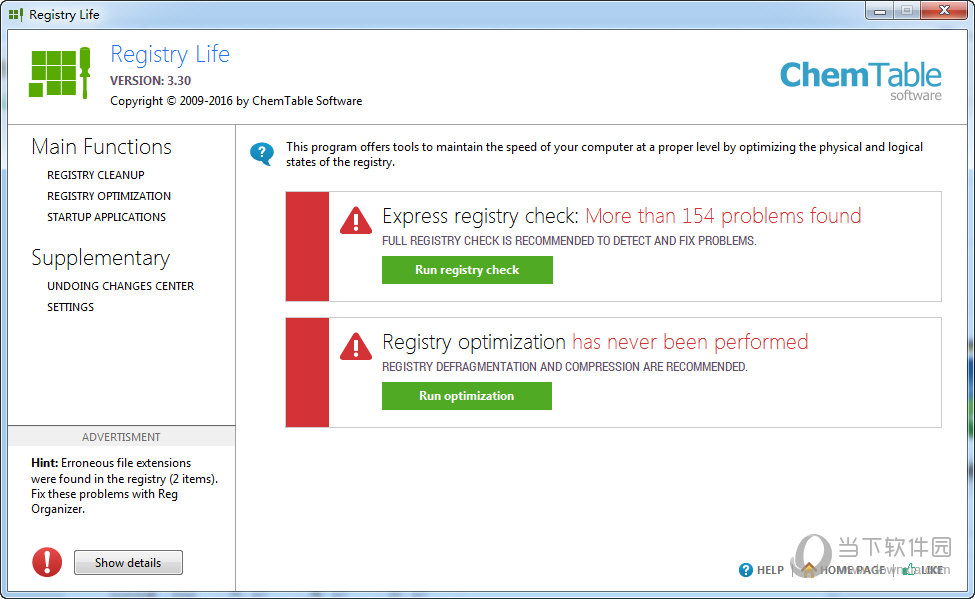Open the Settings section
Screen dimensions: 975x599
click(x=70, y=307)
